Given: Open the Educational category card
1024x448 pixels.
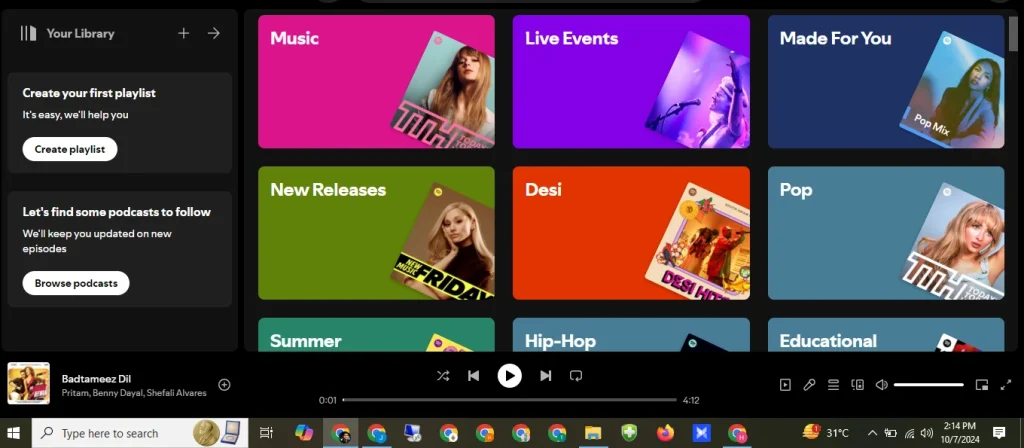Looking at the screenshot, I should click(886, 335).
